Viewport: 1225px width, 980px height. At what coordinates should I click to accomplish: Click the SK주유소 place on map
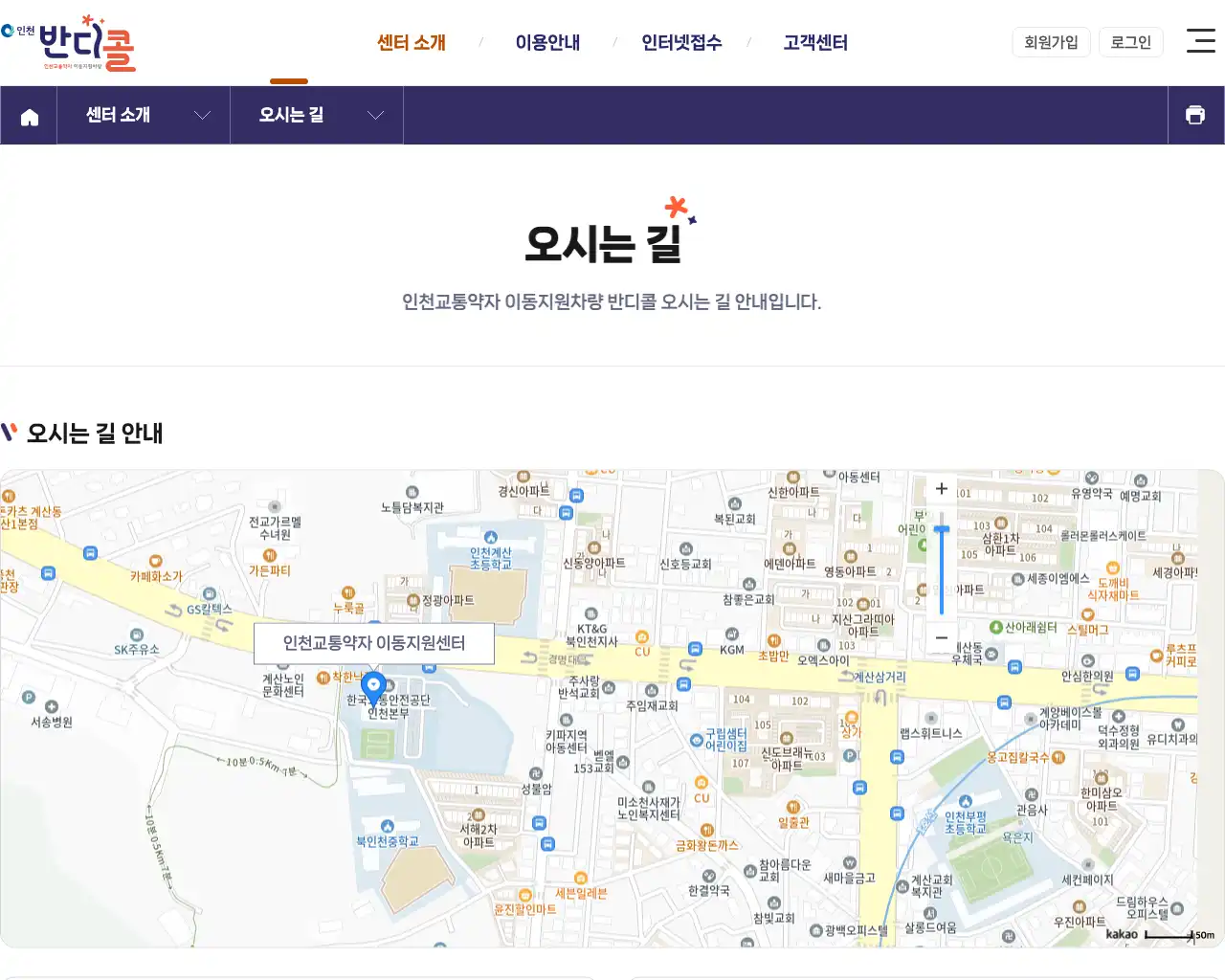pos(137,649)
